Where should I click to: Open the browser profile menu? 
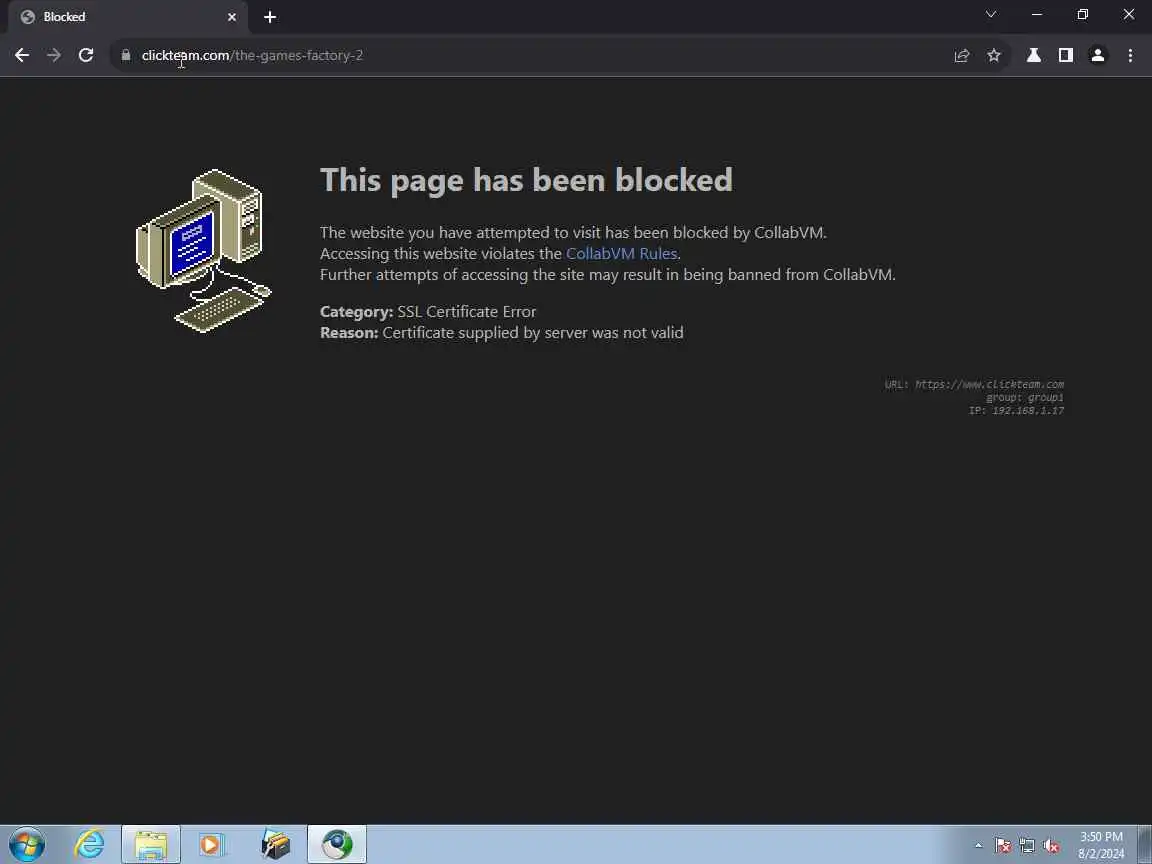pyautogui.click(x=1098, y=55)
